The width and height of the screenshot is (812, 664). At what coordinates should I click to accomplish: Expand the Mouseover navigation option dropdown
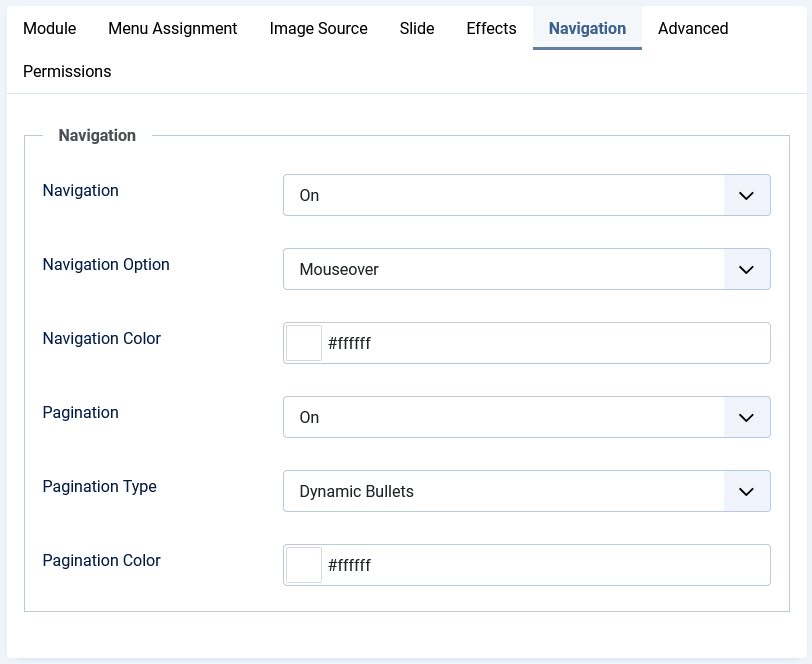tap(527, 269)
